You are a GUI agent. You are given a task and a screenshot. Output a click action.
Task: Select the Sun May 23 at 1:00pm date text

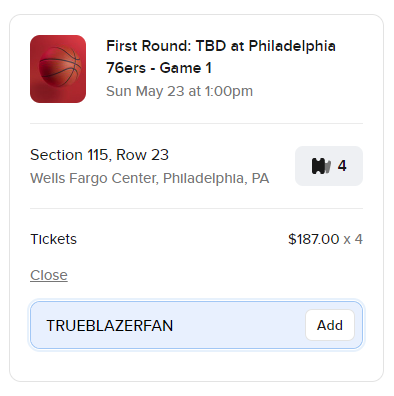point(179,91)
